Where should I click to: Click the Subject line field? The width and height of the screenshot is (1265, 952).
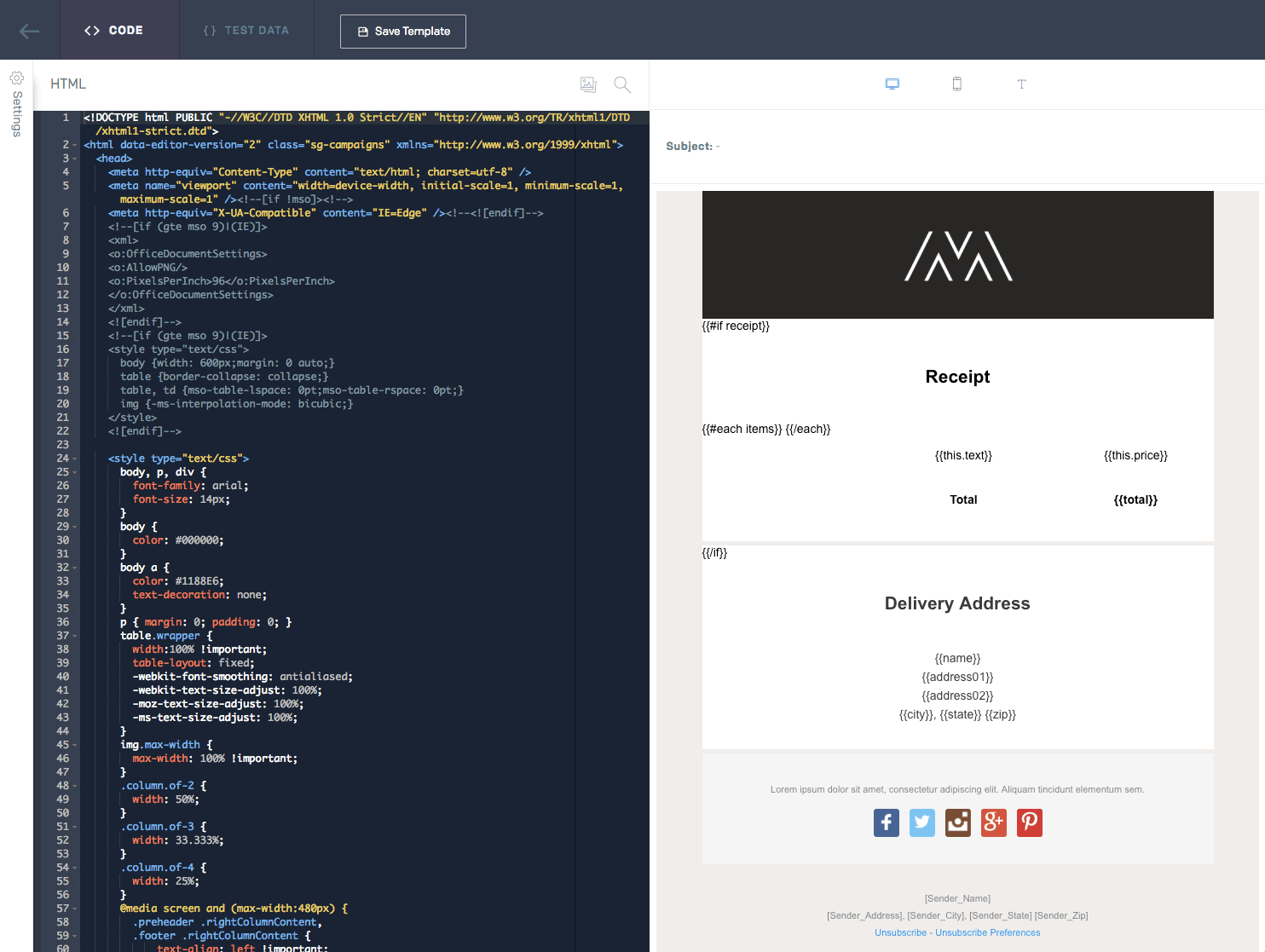(957, 147)
